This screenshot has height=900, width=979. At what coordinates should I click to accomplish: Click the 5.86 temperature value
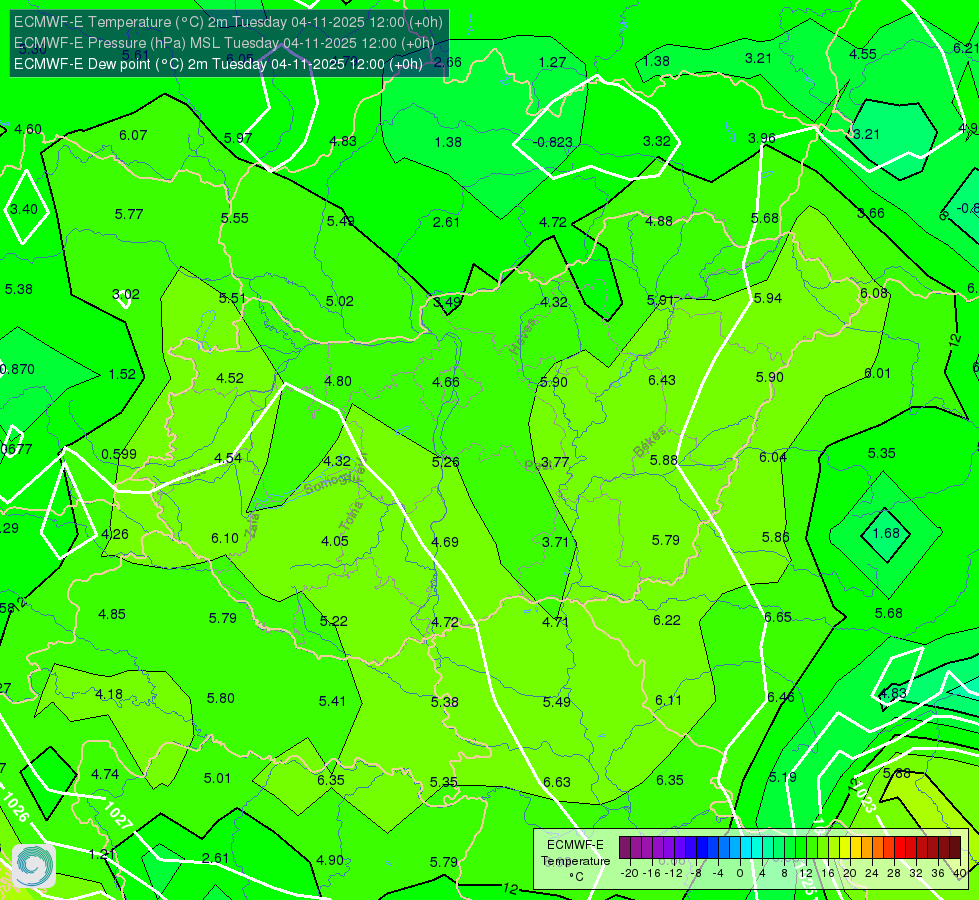(x=775, y=537)
